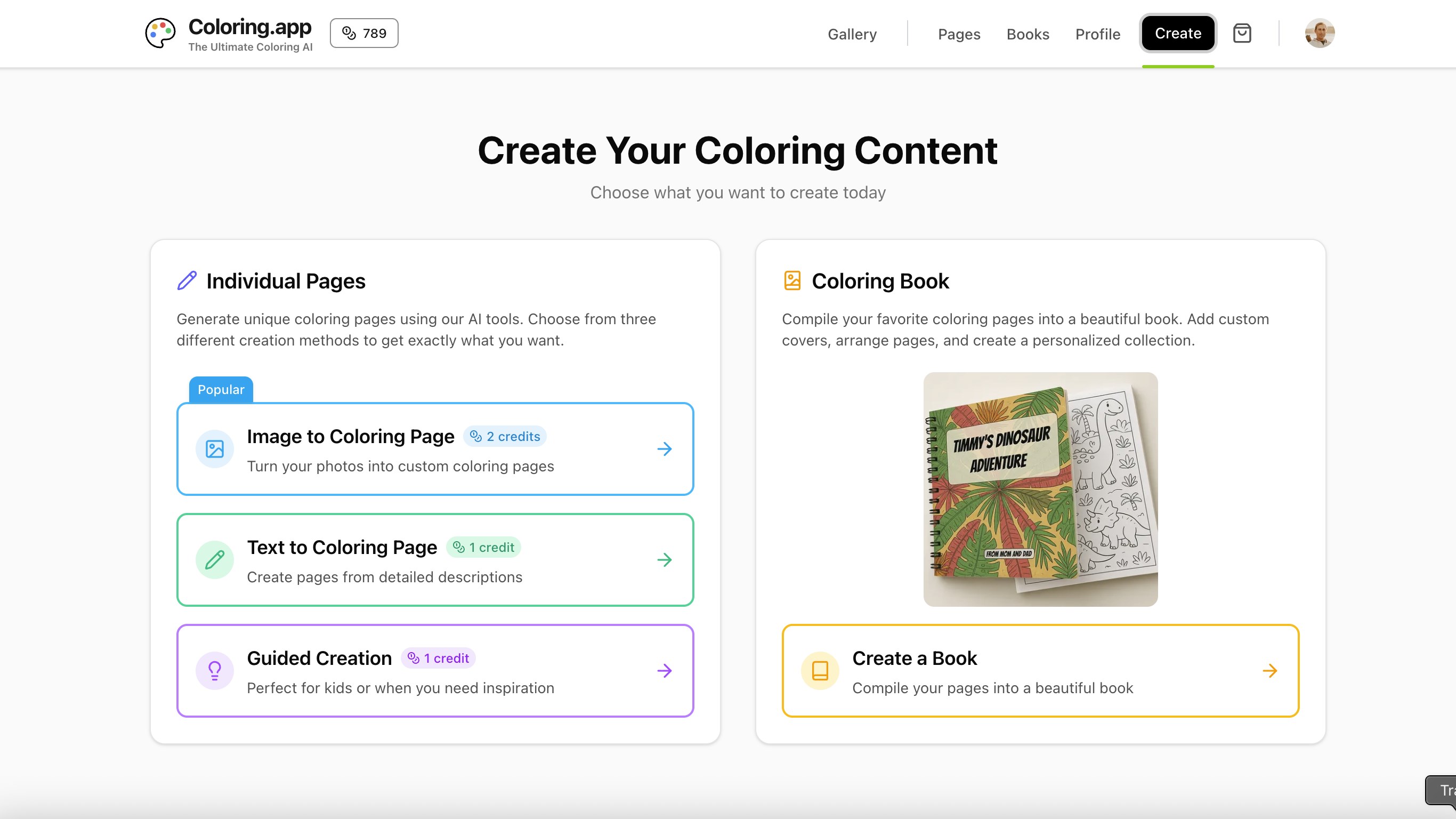Open the Books nav item
This screenshot has width=1456, height=819.
pyautogui.click(x=1028, y=34)
